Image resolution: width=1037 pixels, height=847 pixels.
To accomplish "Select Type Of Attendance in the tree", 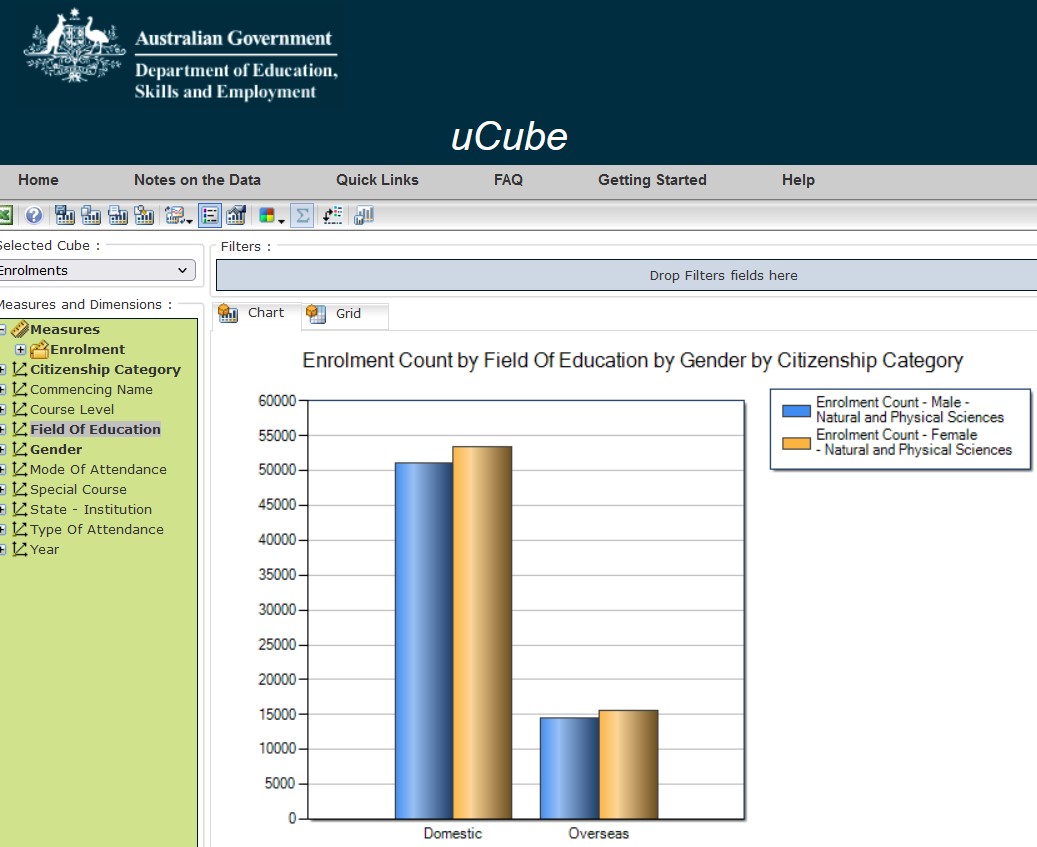I will (x=97, y=530).
